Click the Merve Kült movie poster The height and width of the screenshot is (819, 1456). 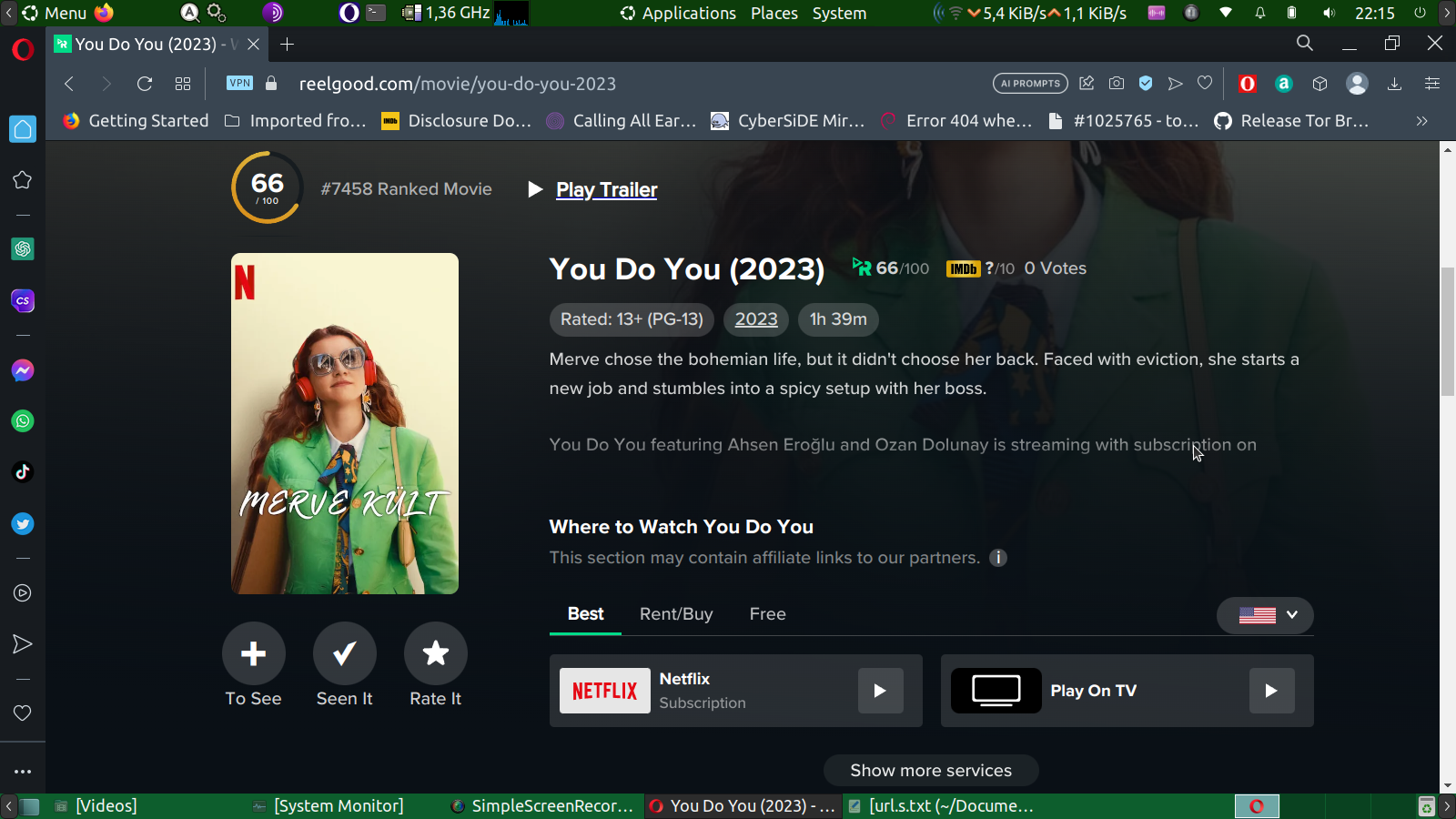click(x=345, y=424)
